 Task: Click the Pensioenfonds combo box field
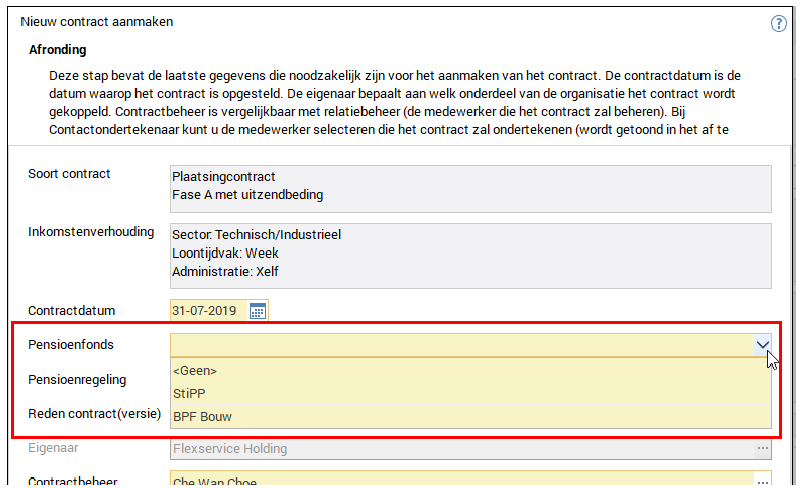pyautogui.click(x=460, y=345)
